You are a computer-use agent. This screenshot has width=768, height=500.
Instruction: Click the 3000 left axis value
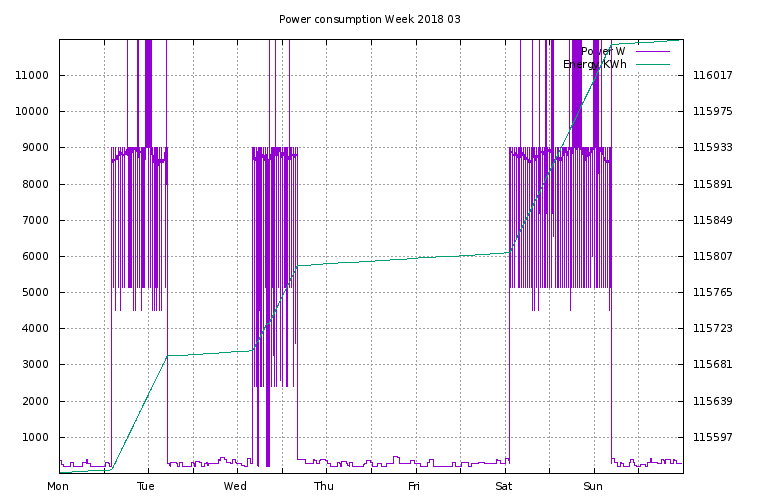(x=35, y=365)
